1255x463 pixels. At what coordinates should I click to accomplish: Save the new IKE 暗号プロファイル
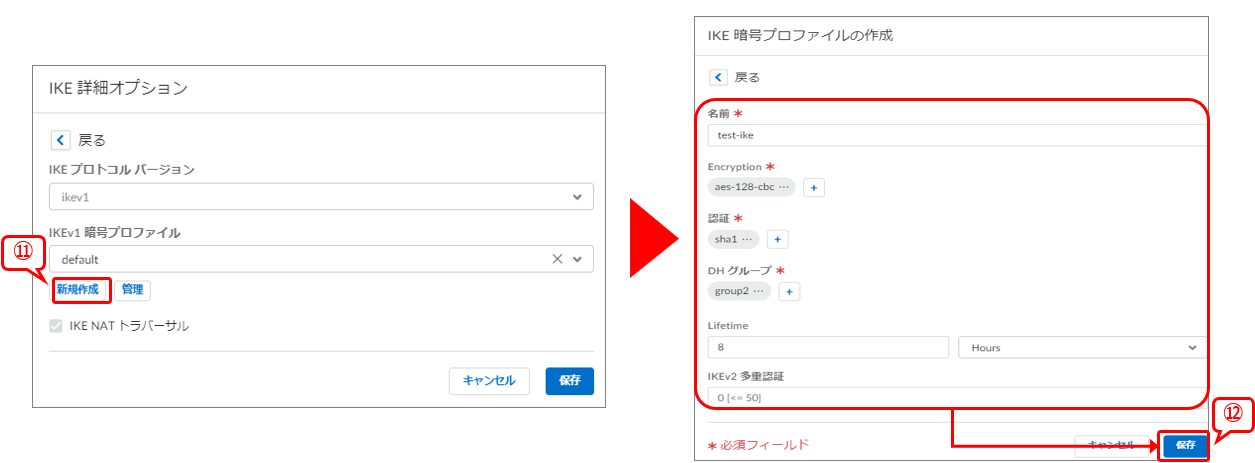click(x=1185, y=445)
